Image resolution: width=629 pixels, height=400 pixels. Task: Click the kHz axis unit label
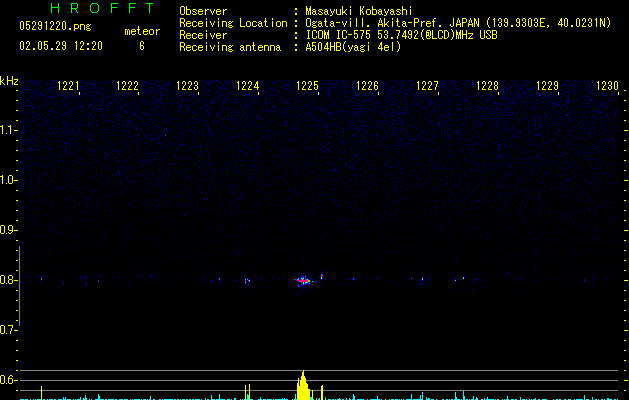click(9, 81)
